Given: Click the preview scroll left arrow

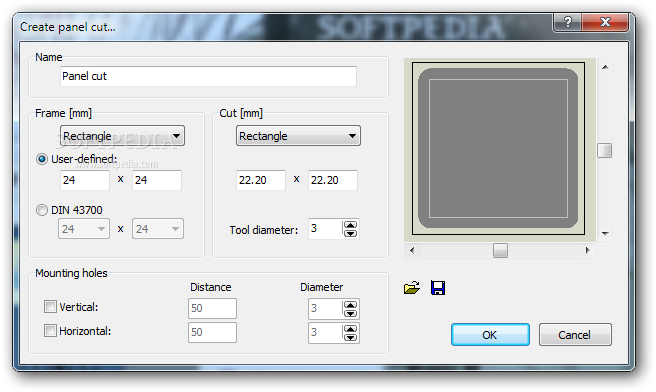Looking at the screenshot, I should point(412,251).
